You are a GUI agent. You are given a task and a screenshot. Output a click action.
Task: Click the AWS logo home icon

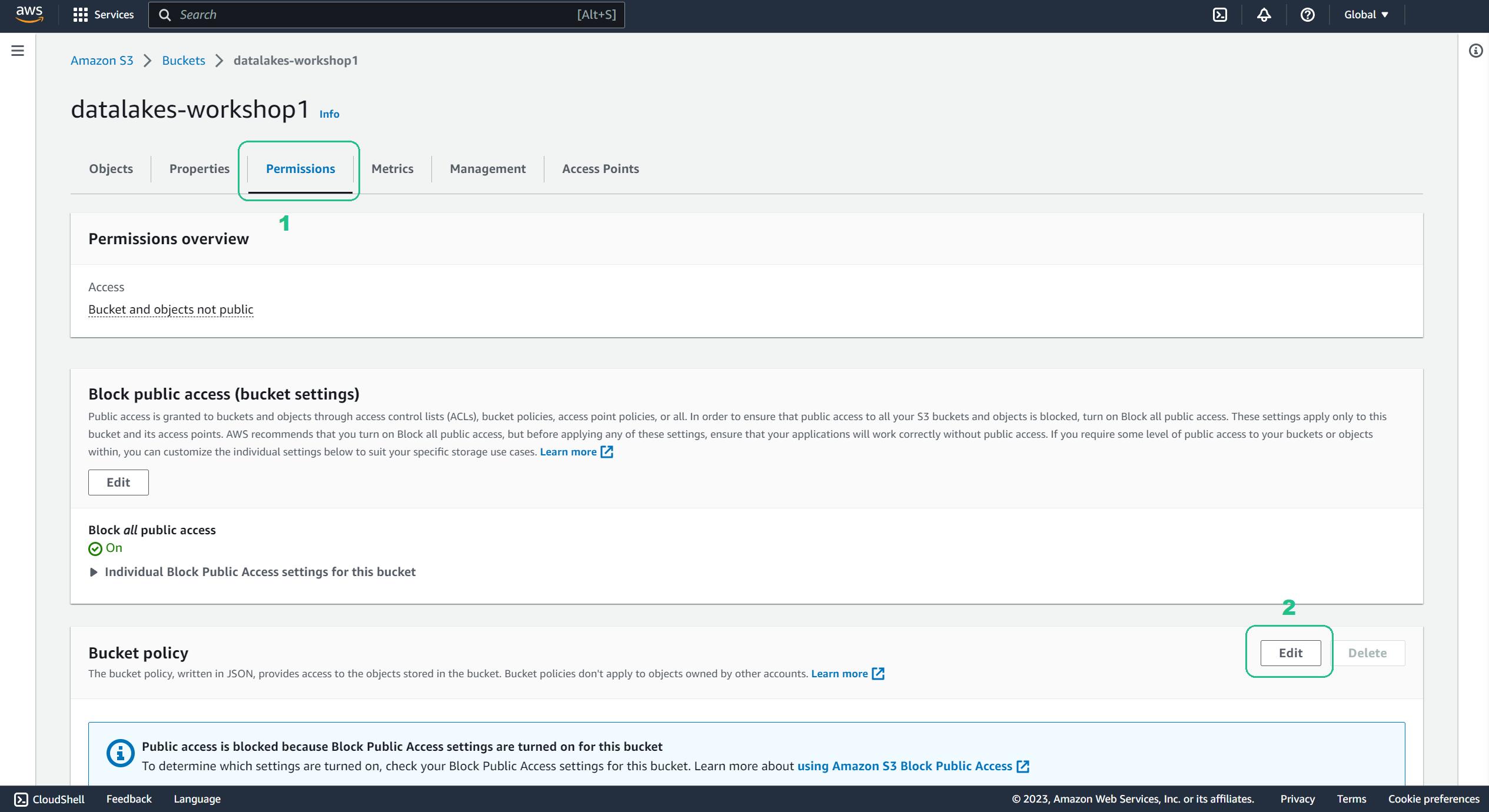26,14
